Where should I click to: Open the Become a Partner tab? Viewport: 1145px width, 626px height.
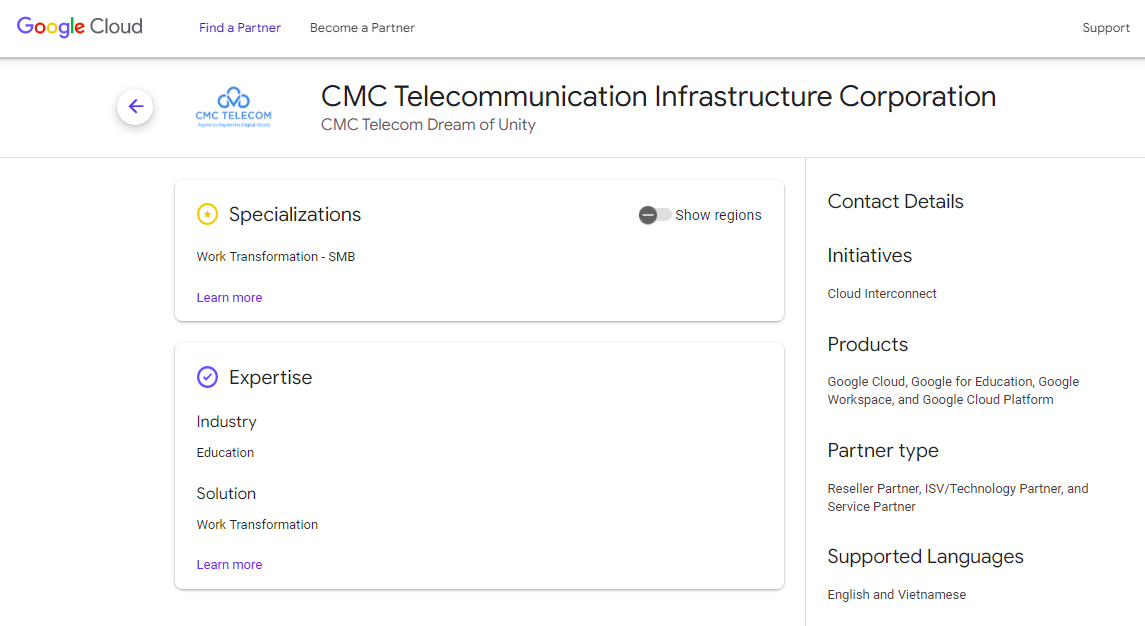pyautogui.click(x=362, y=28)
